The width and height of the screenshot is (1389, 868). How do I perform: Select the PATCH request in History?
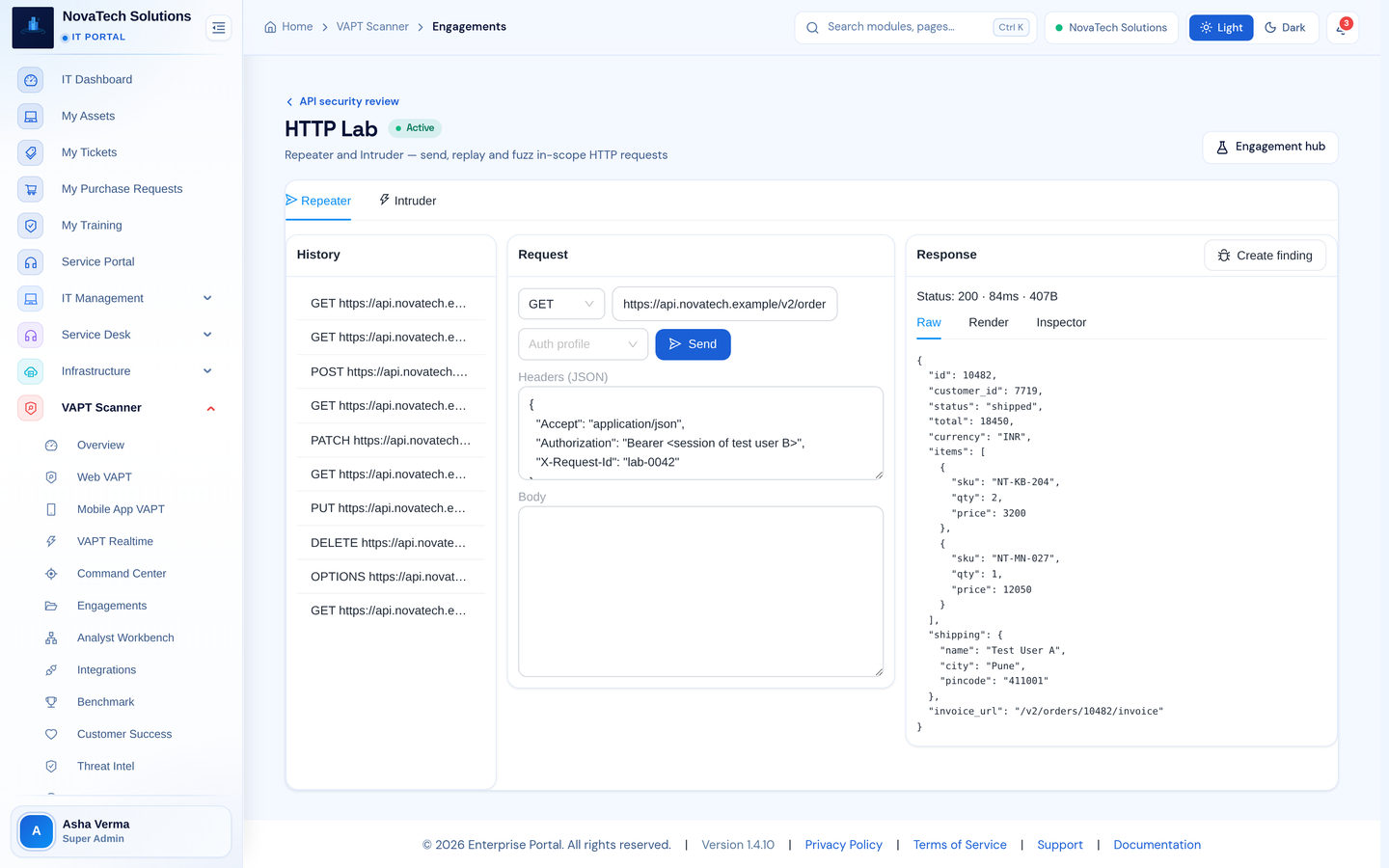coord(391,440)
